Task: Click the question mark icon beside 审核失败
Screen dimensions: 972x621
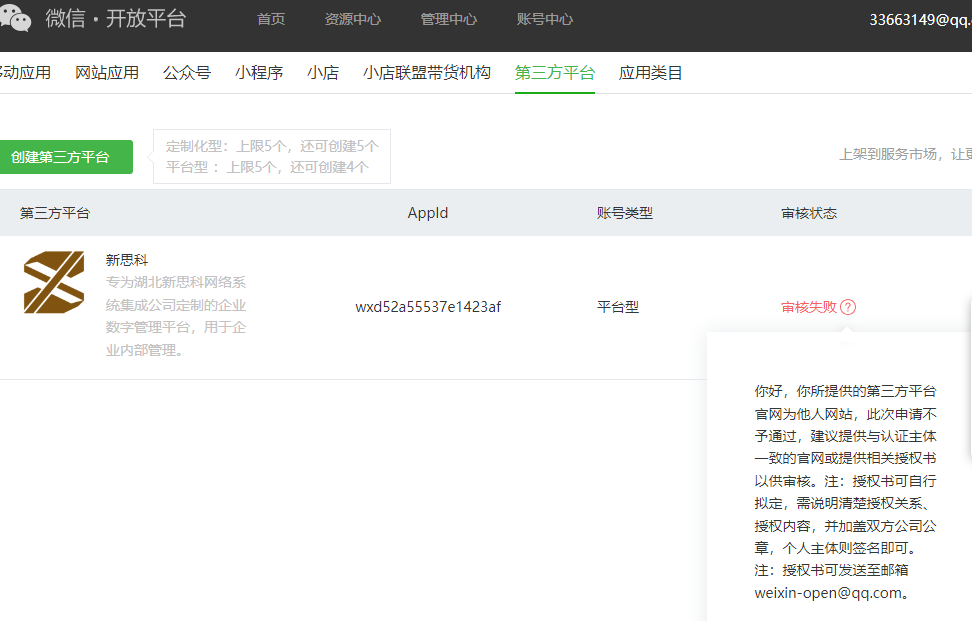Action: (x=848, y=307)
